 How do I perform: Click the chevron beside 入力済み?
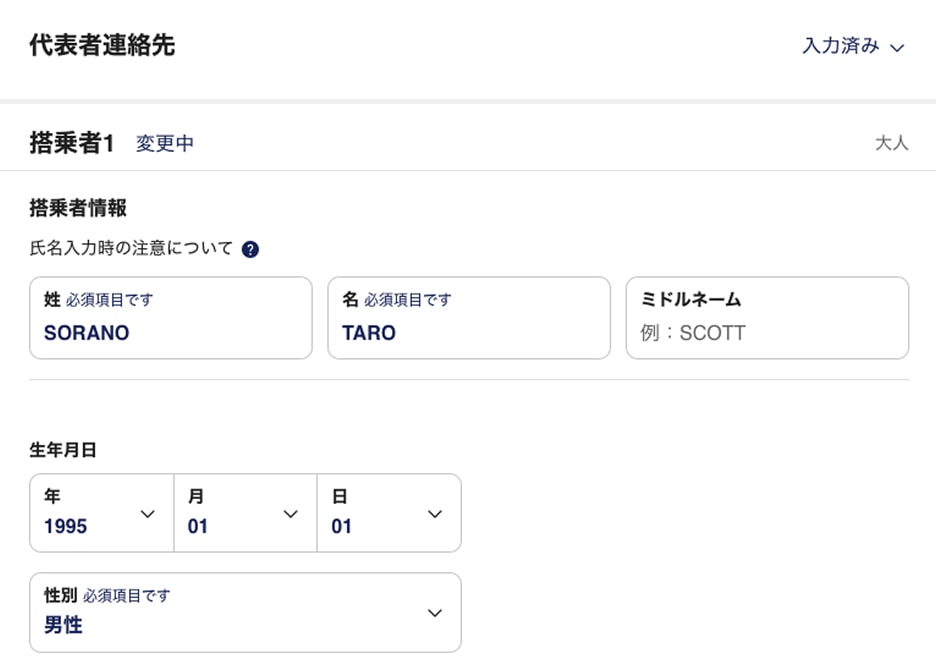(897, 47)
